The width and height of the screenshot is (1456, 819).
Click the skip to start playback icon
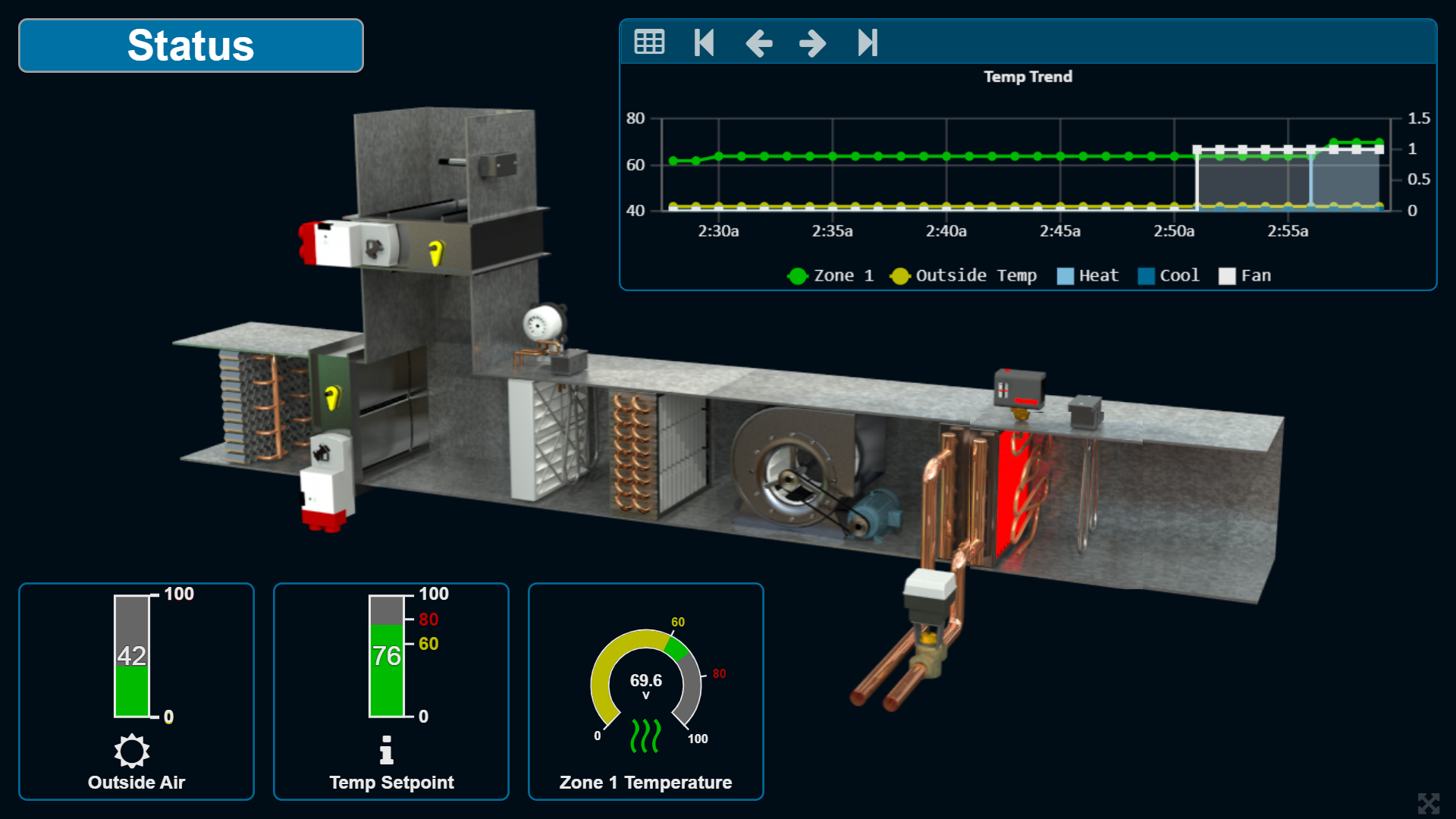coord(704,42)
